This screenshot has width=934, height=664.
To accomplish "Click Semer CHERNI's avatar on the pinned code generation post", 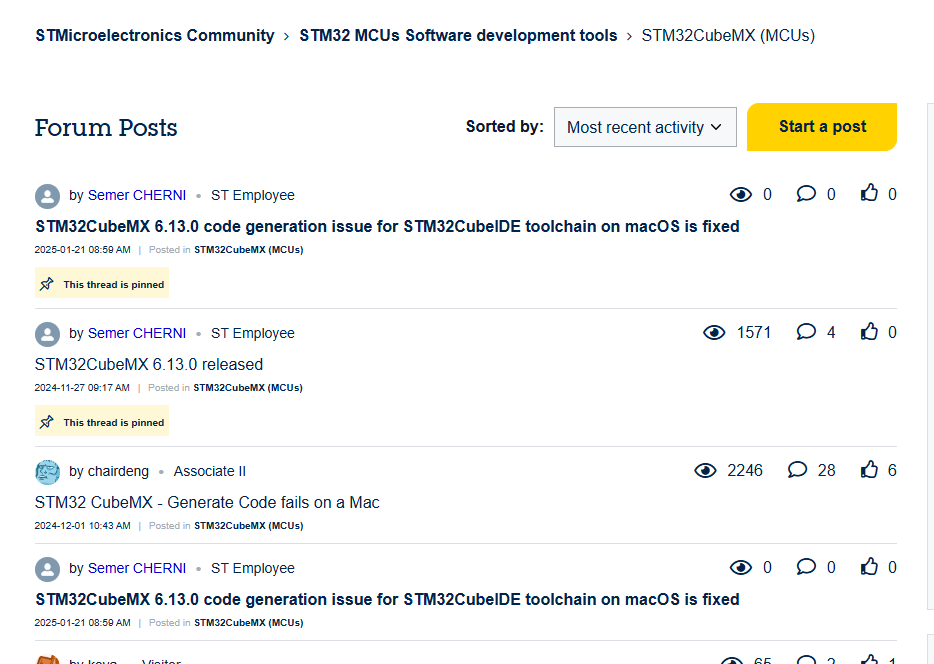I will (x=48, y=196).
